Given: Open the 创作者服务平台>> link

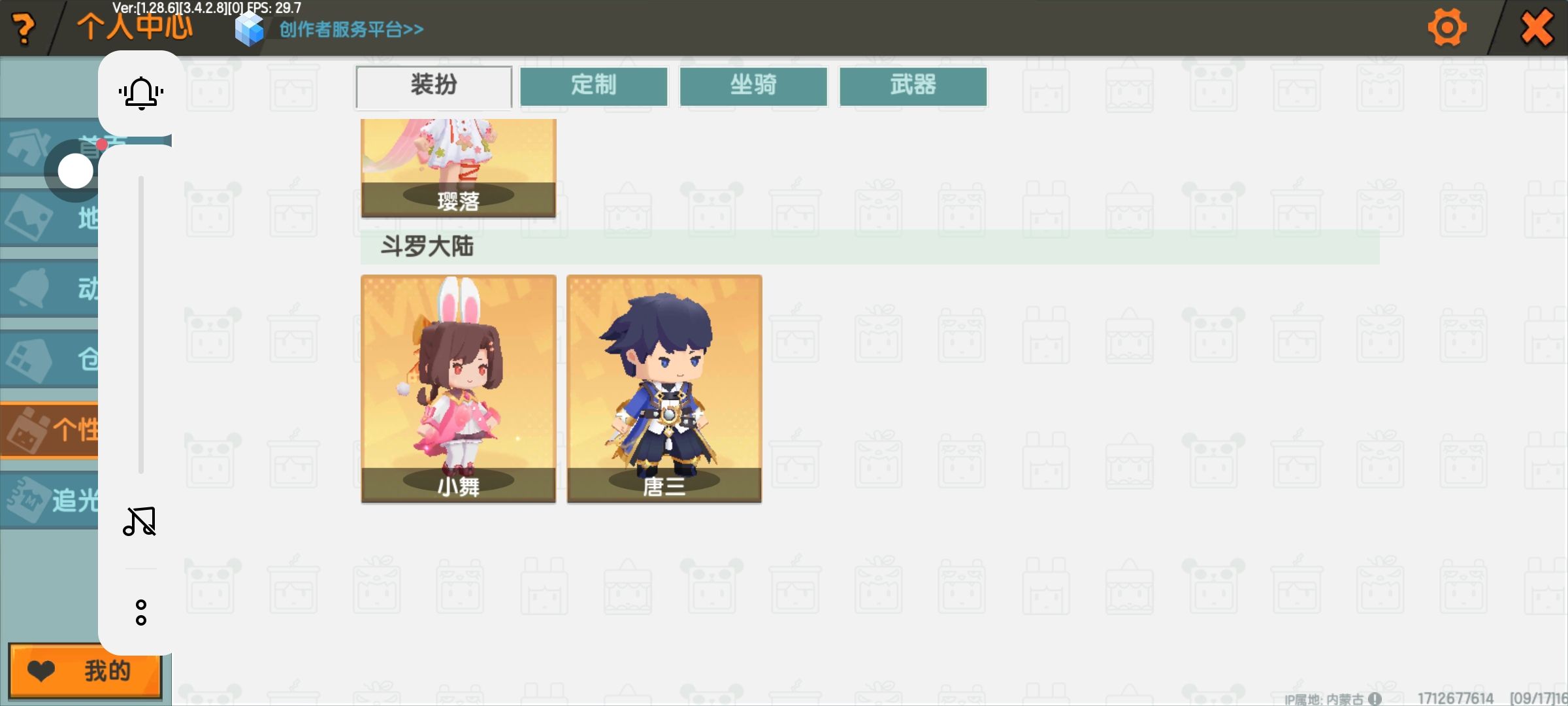Looking at the screenshot, I should tap(351, 29).
